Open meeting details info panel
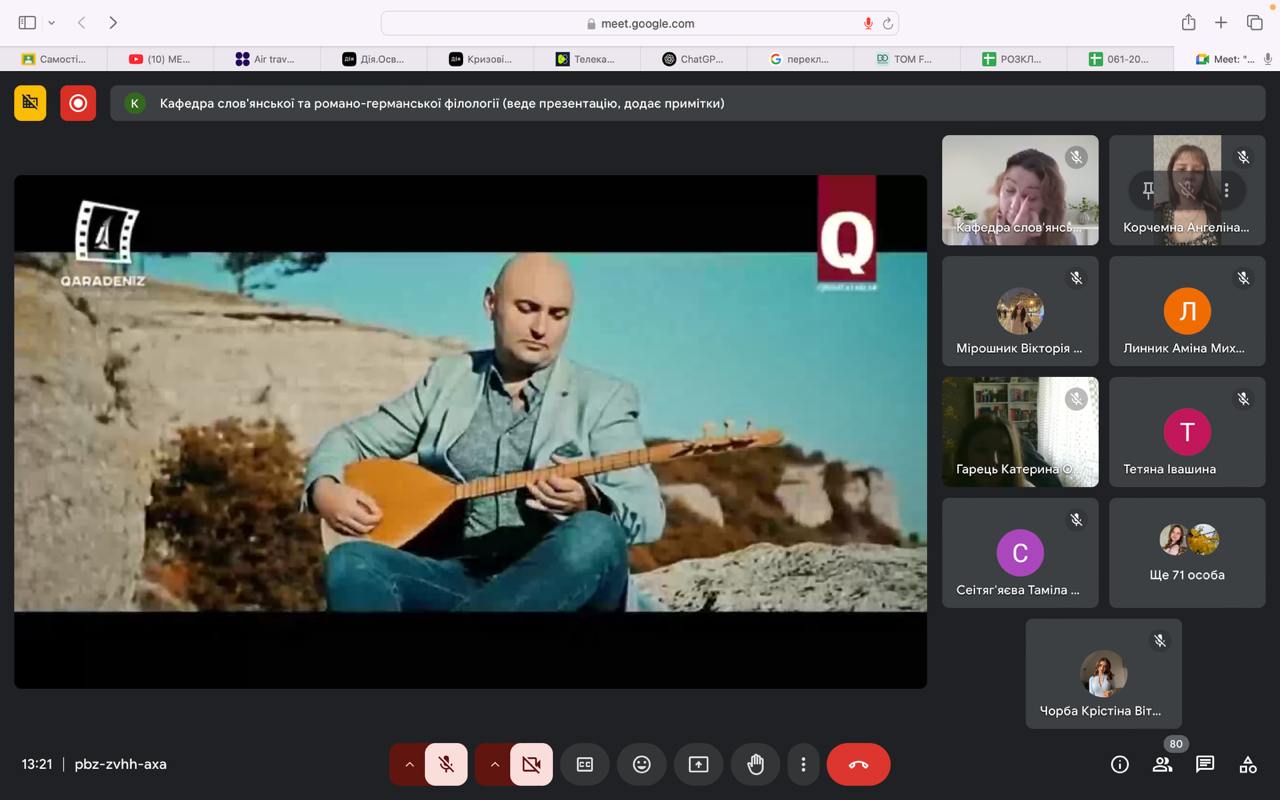 click(1120, 765)
